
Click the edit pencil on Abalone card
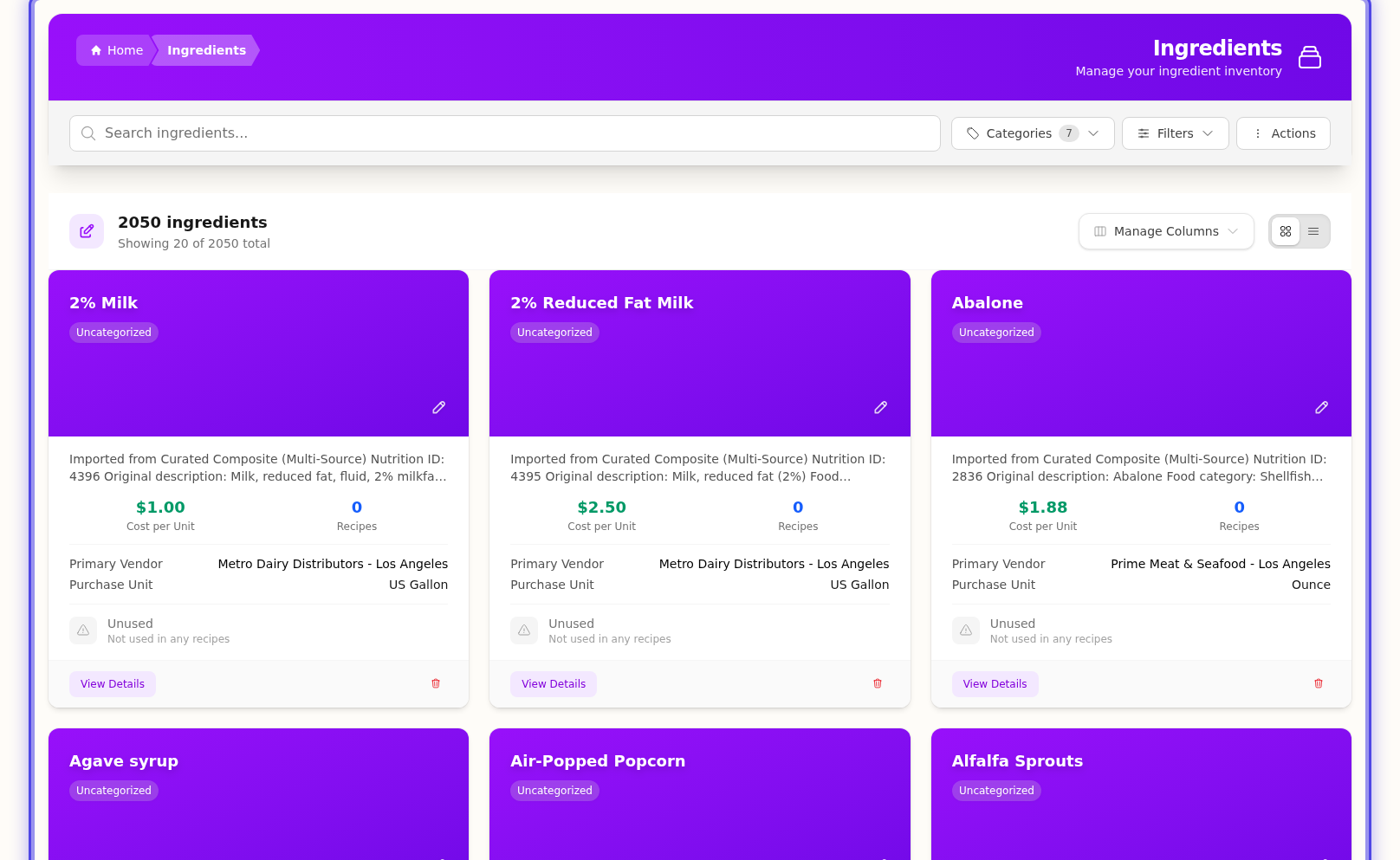pyautogui.click(x=1321, y=408)
